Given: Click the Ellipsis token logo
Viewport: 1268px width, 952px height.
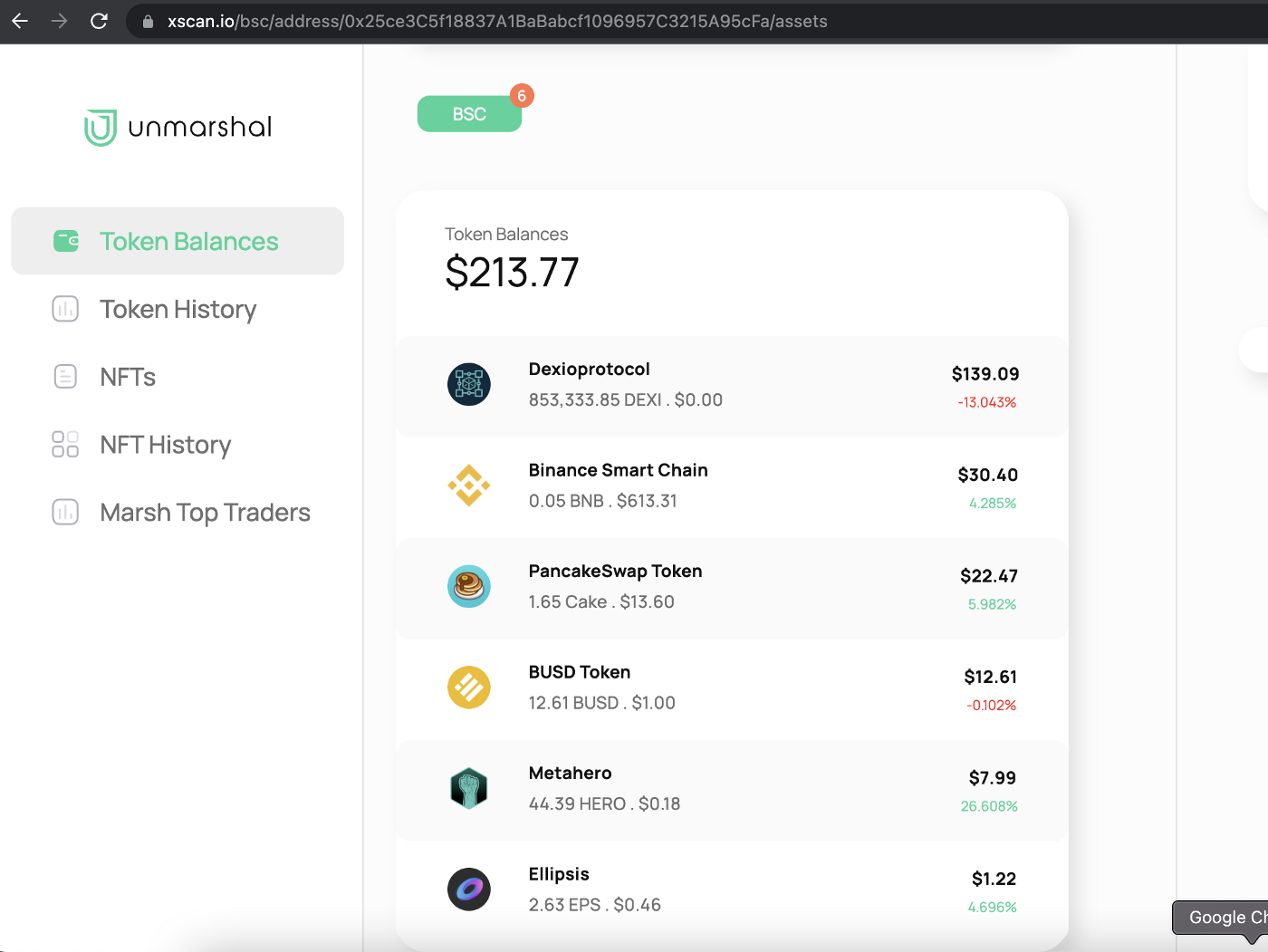Looking at the screenshot, I should tap(468, 889).
